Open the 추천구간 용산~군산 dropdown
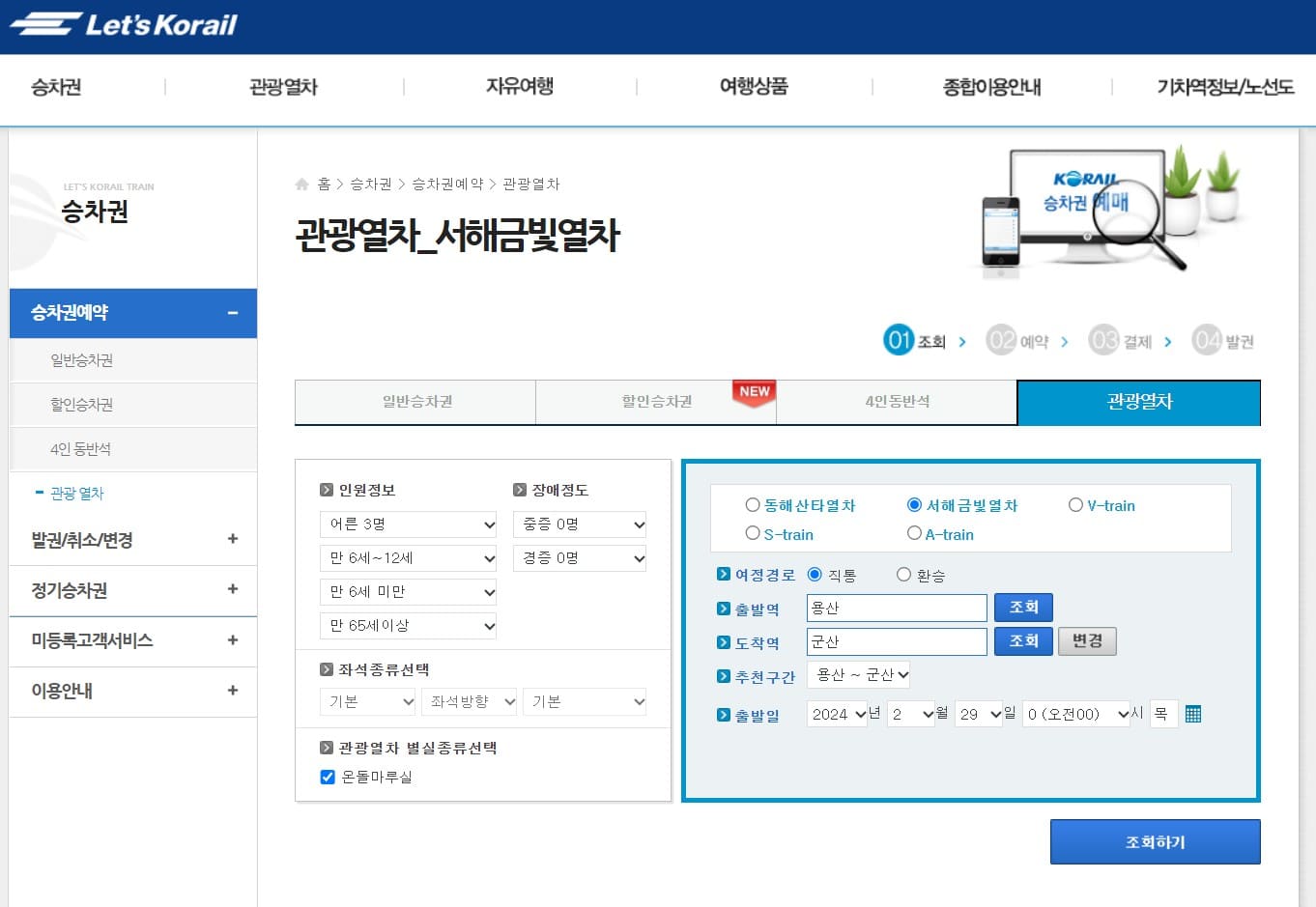Image resolution: width=1316 pixels, height=907 pixels. tap(859, 675)
